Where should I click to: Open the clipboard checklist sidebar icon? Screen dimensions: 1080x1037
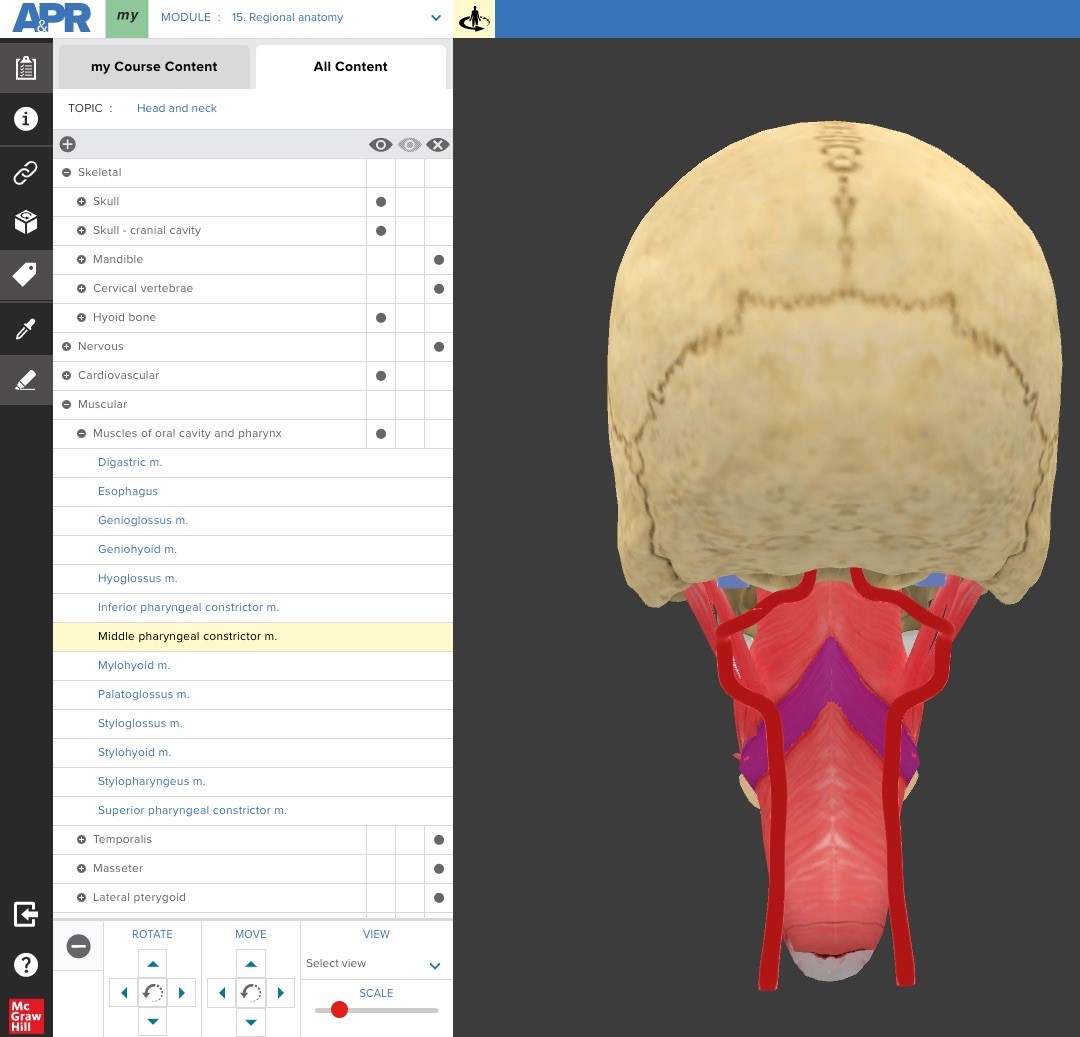point(25,67)
